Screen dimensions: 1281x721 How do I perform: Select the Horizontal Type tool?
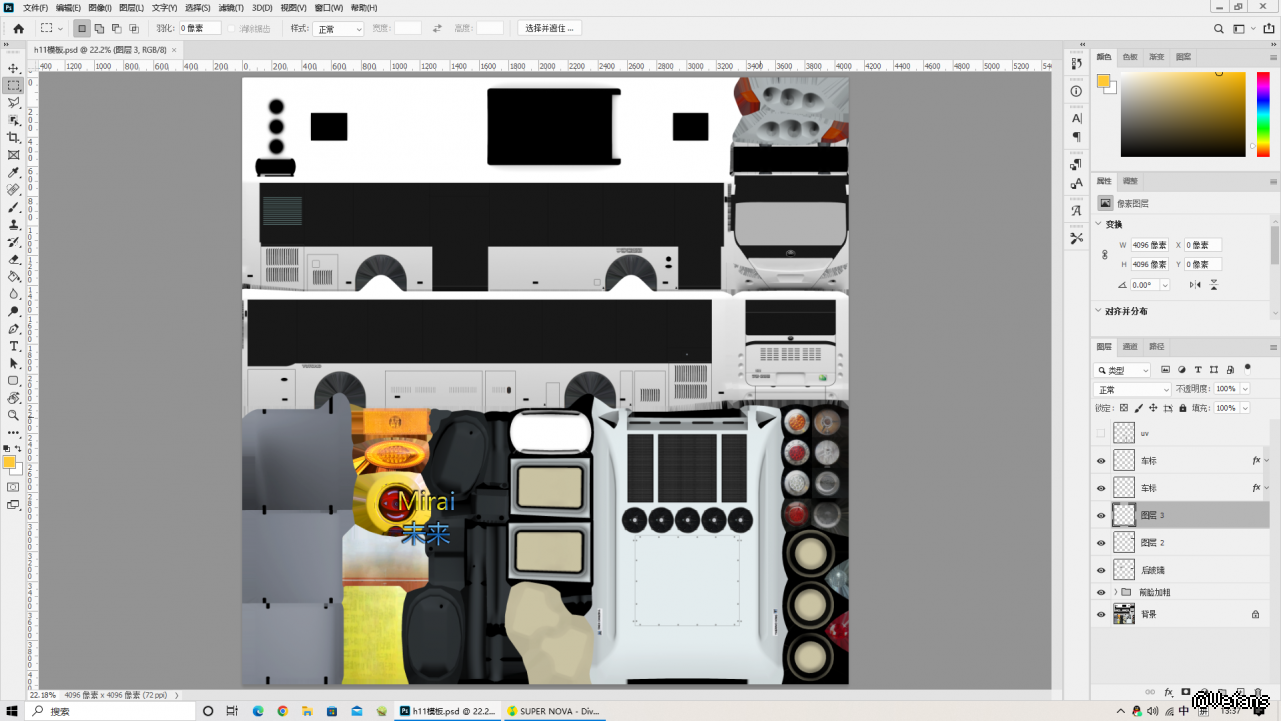click(x=14, y=346)
